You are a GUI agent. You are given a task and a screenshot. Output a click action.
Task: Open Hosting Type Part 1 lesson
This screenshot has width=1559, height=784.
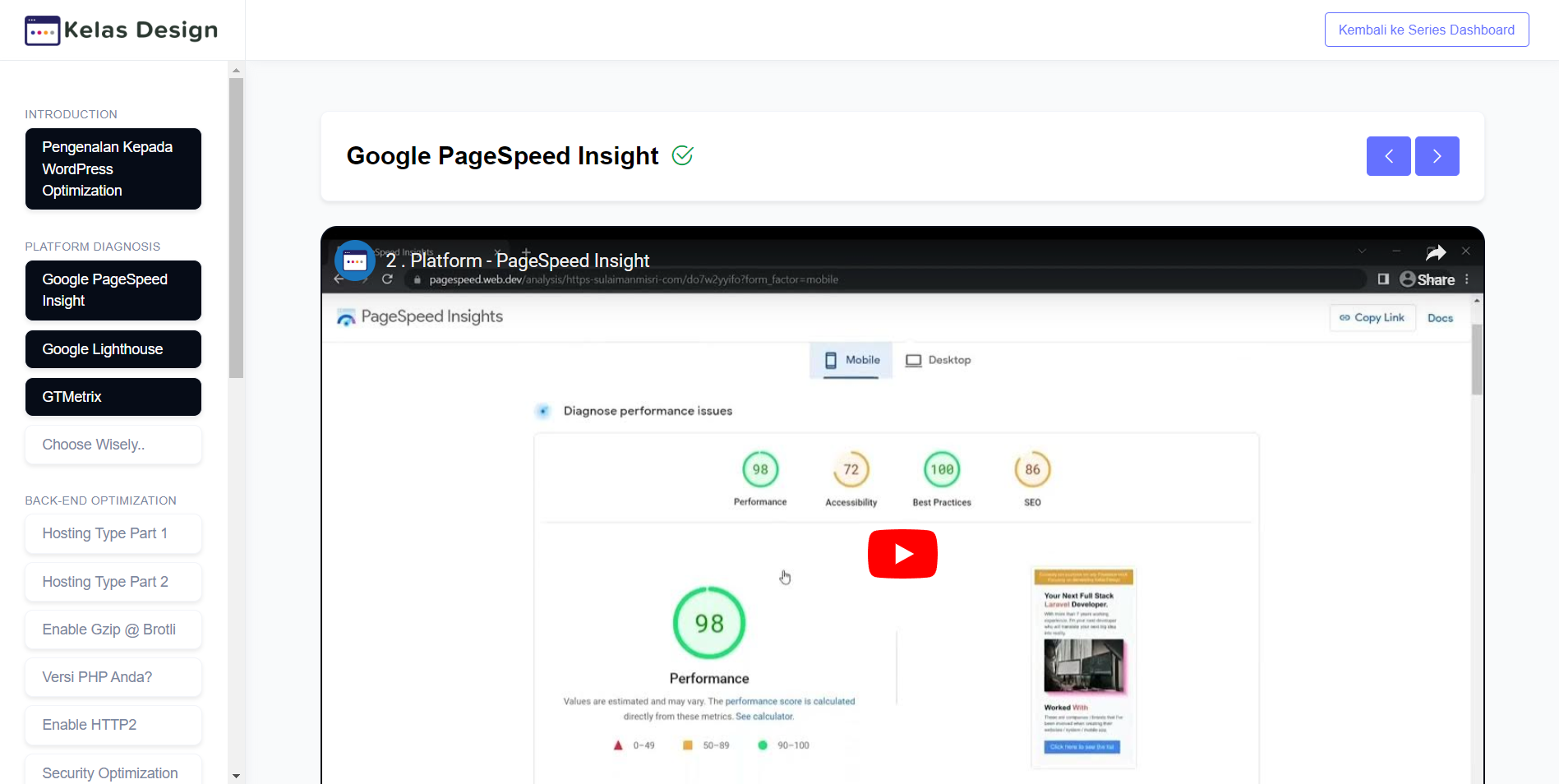click(113, 533)
